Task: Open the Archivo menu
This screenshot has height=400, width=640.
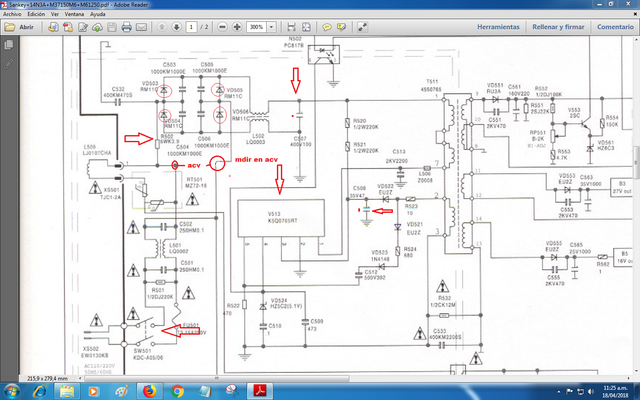Action: [x=12, y=14]
